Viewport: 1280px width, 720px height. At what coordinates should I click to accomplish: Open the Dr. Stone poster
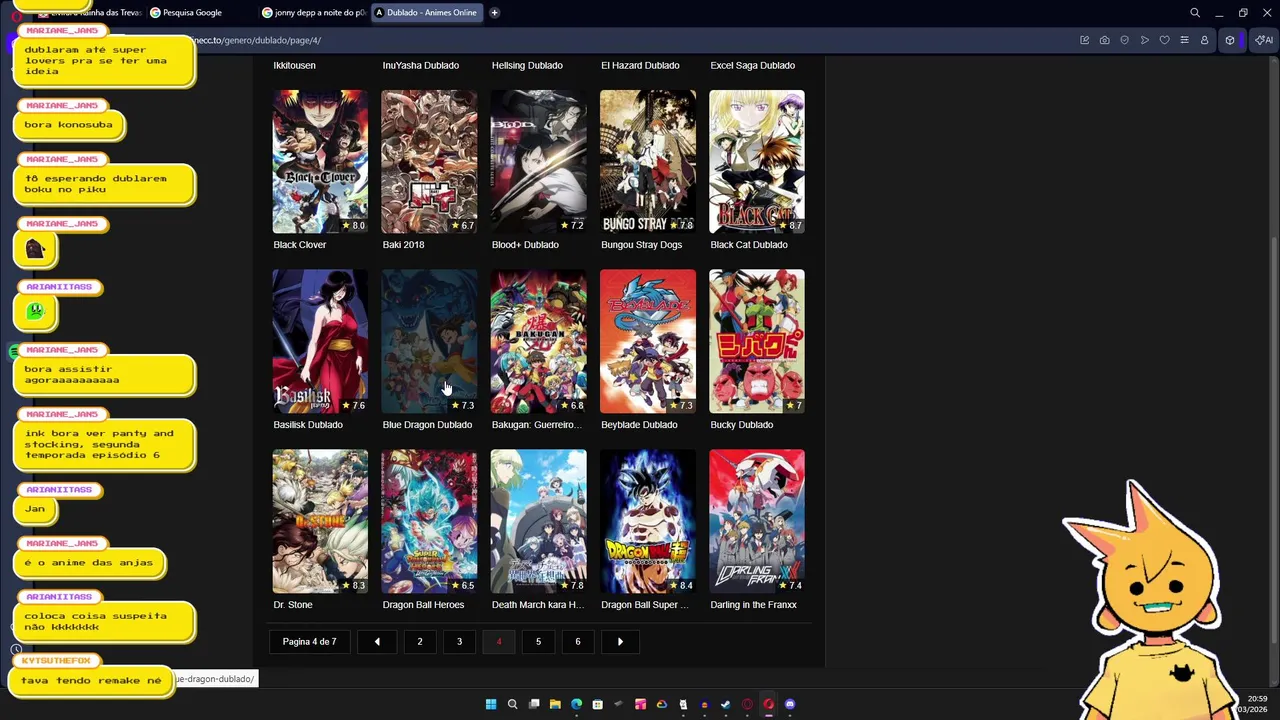pos(320,521)
